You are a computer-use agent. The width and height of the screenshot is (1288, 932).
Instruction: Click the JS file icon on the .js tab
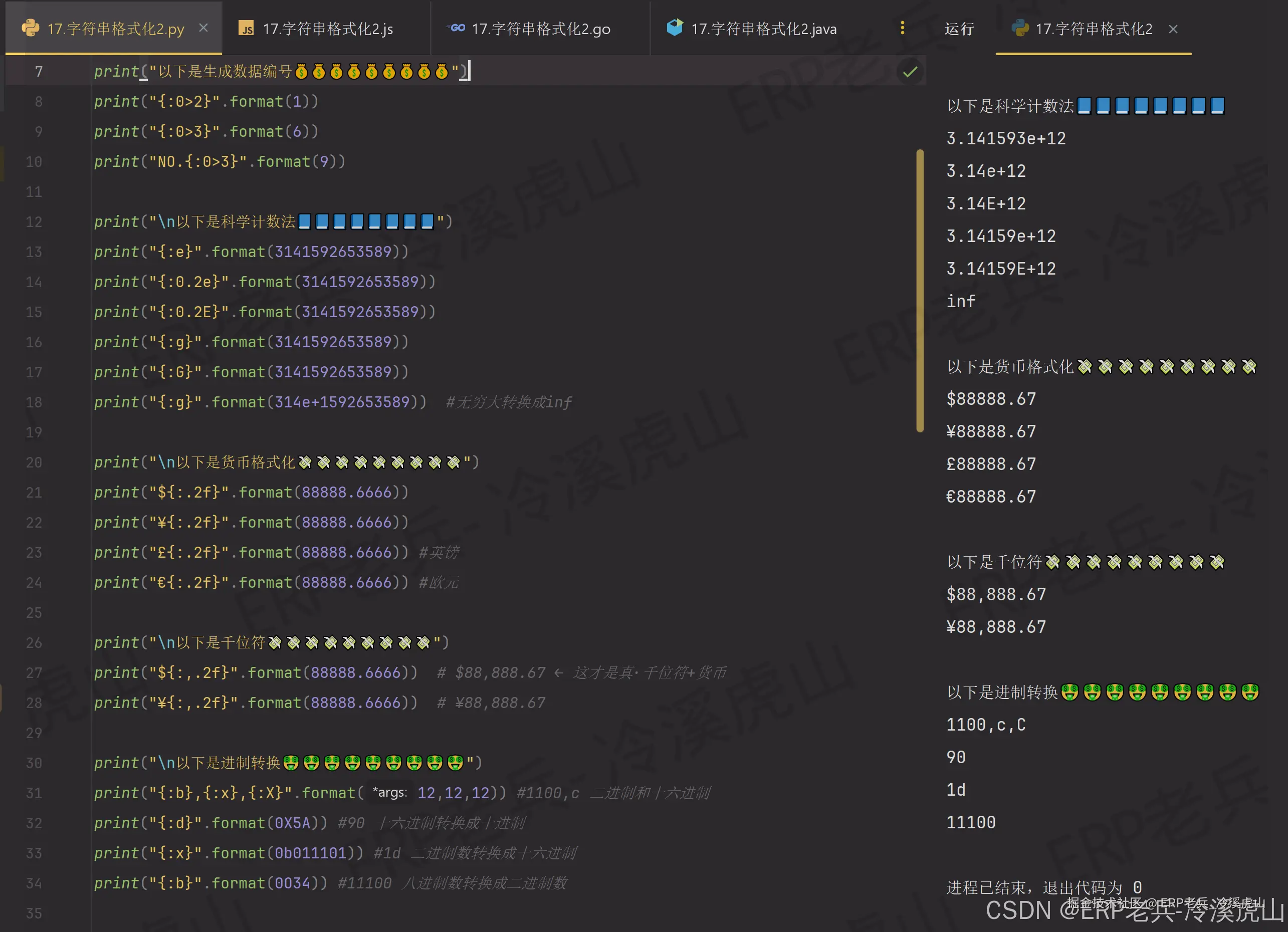(246, 29)
